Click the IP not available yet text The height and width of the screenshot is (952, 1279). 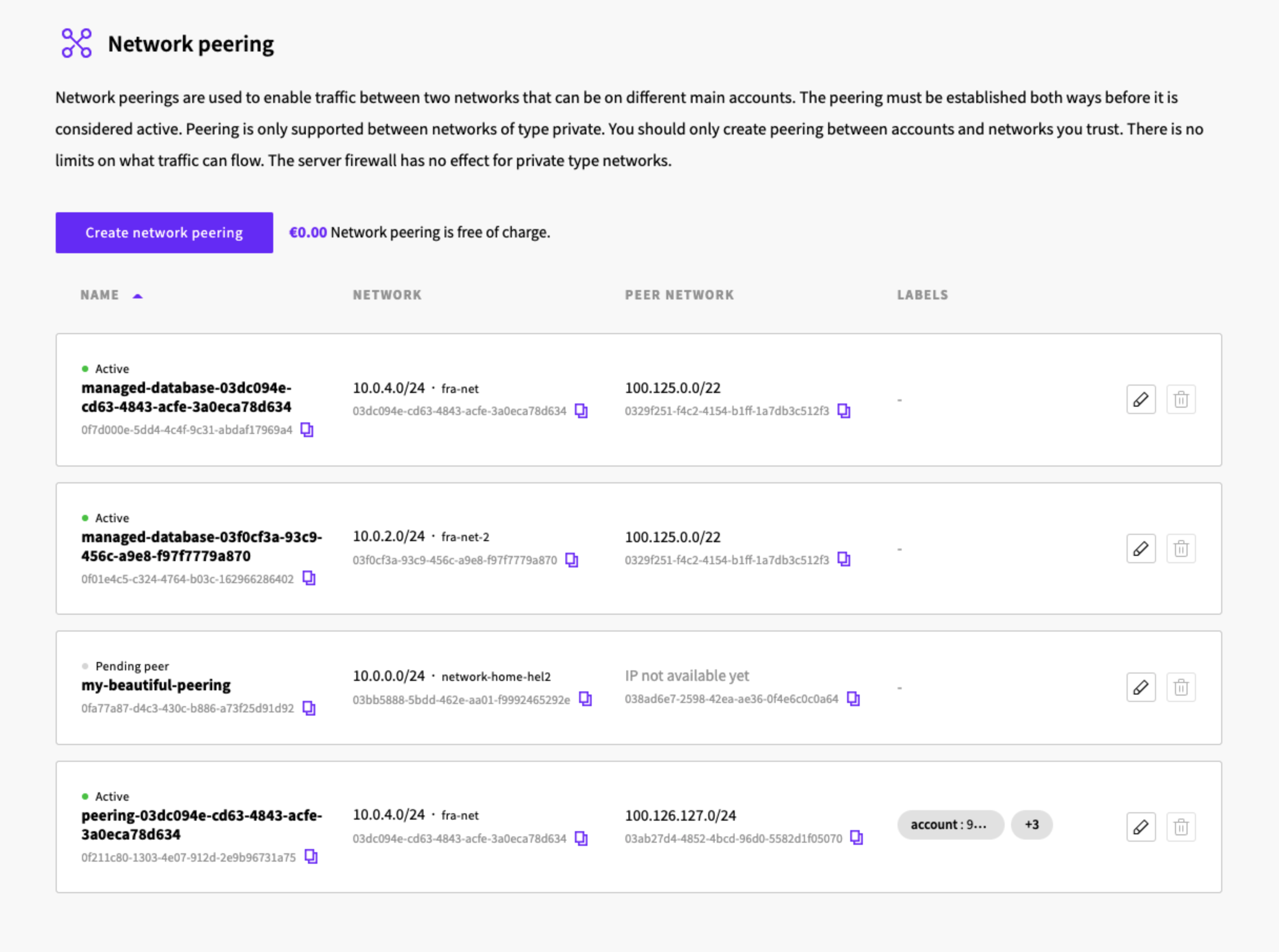point(687,676)
